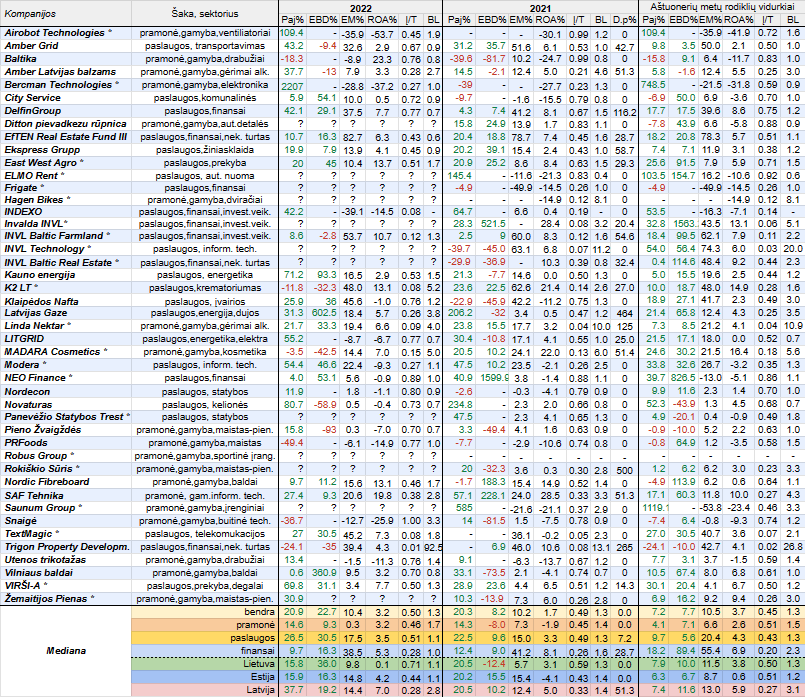
Task: Select the 'Vilniaus baldai' company cell
Action: click(66, 573)
